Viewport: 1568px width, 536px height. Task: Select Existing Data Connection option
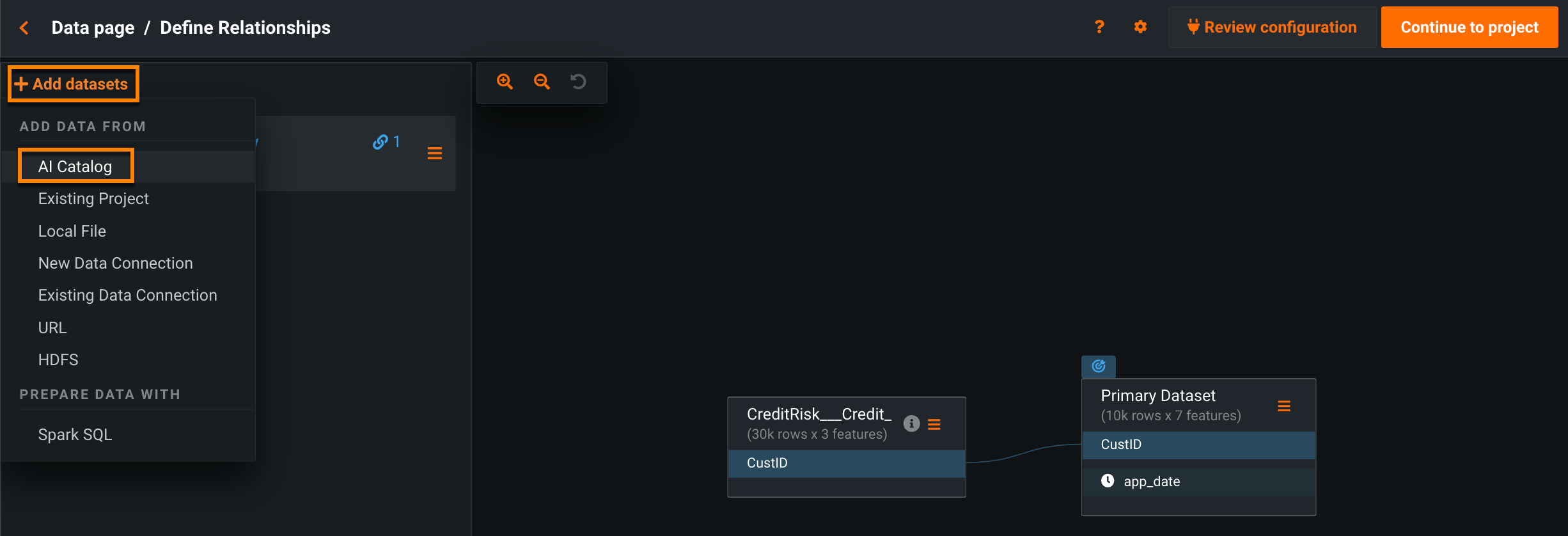127,295
